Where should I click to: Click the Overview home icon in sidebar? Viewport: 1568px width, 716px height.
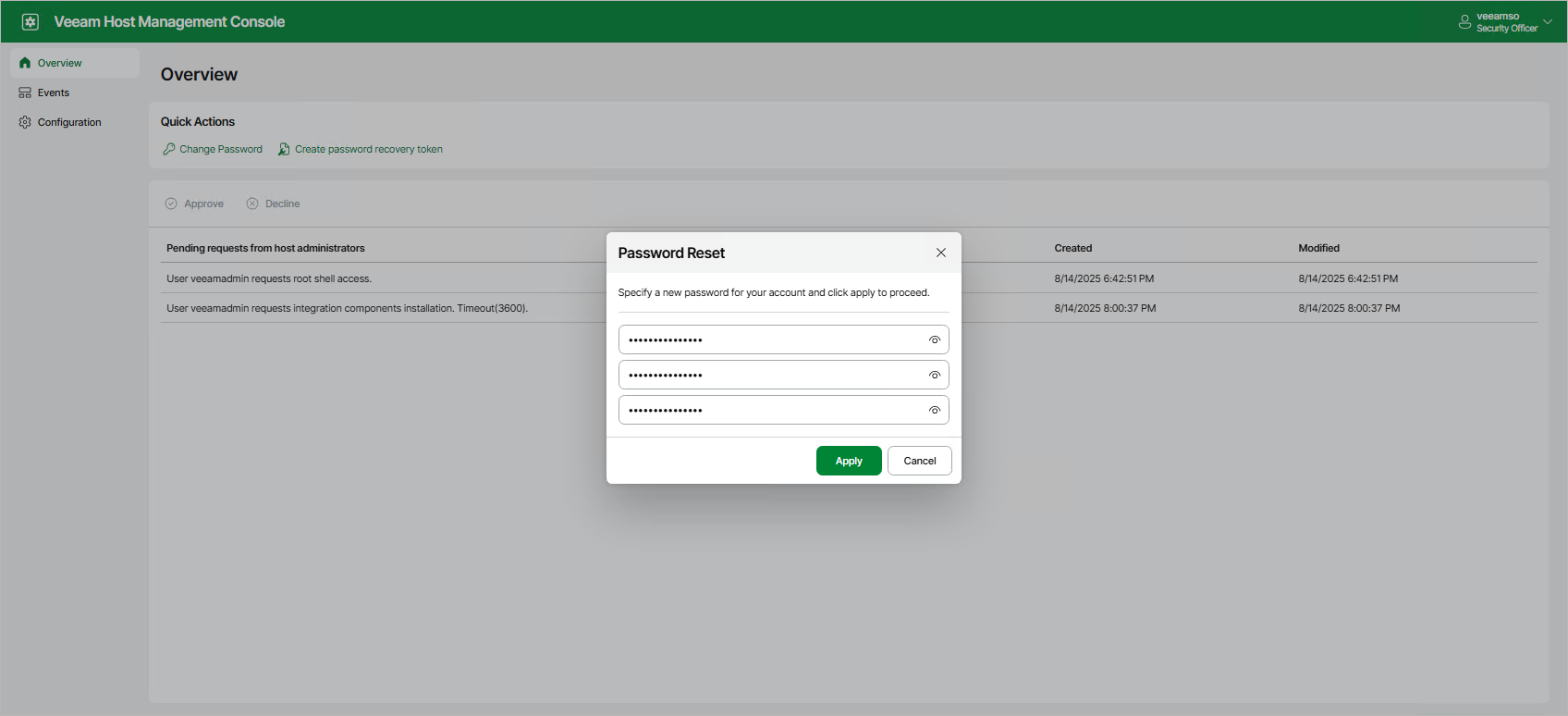[25, 63]
